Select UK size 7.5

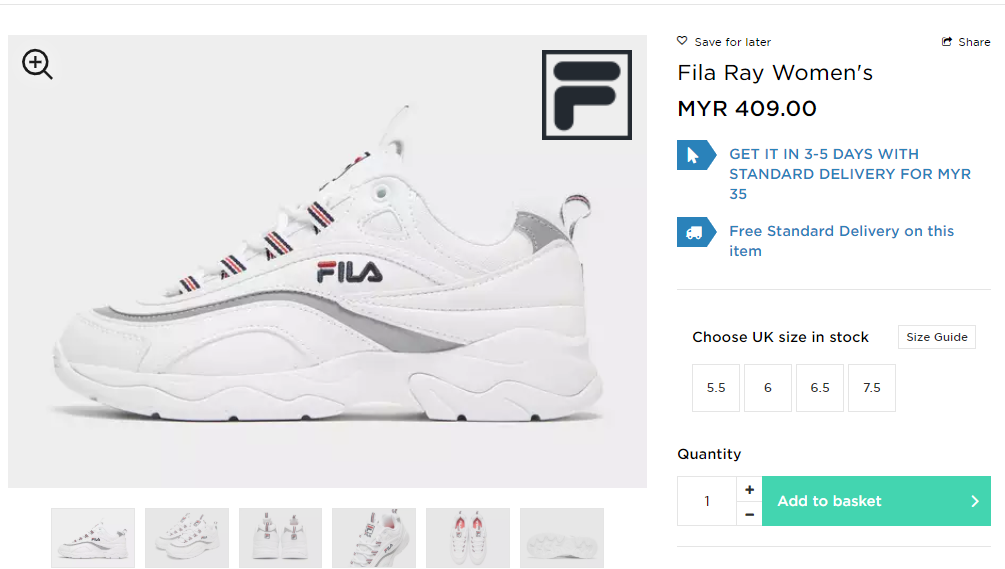tap(872, 388)
